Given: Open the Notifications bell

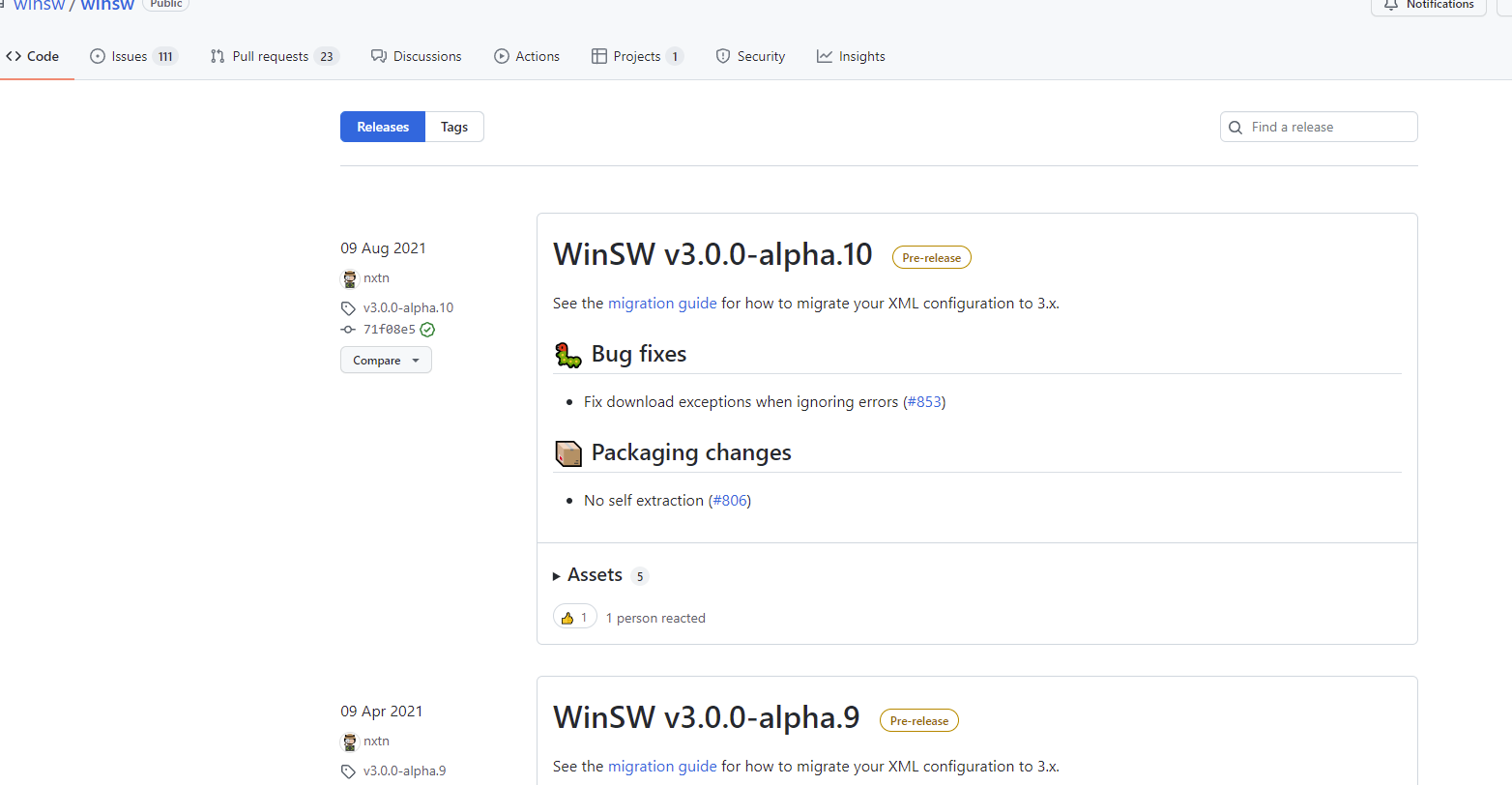Looking at the screenshot, I should (1392, 5).
